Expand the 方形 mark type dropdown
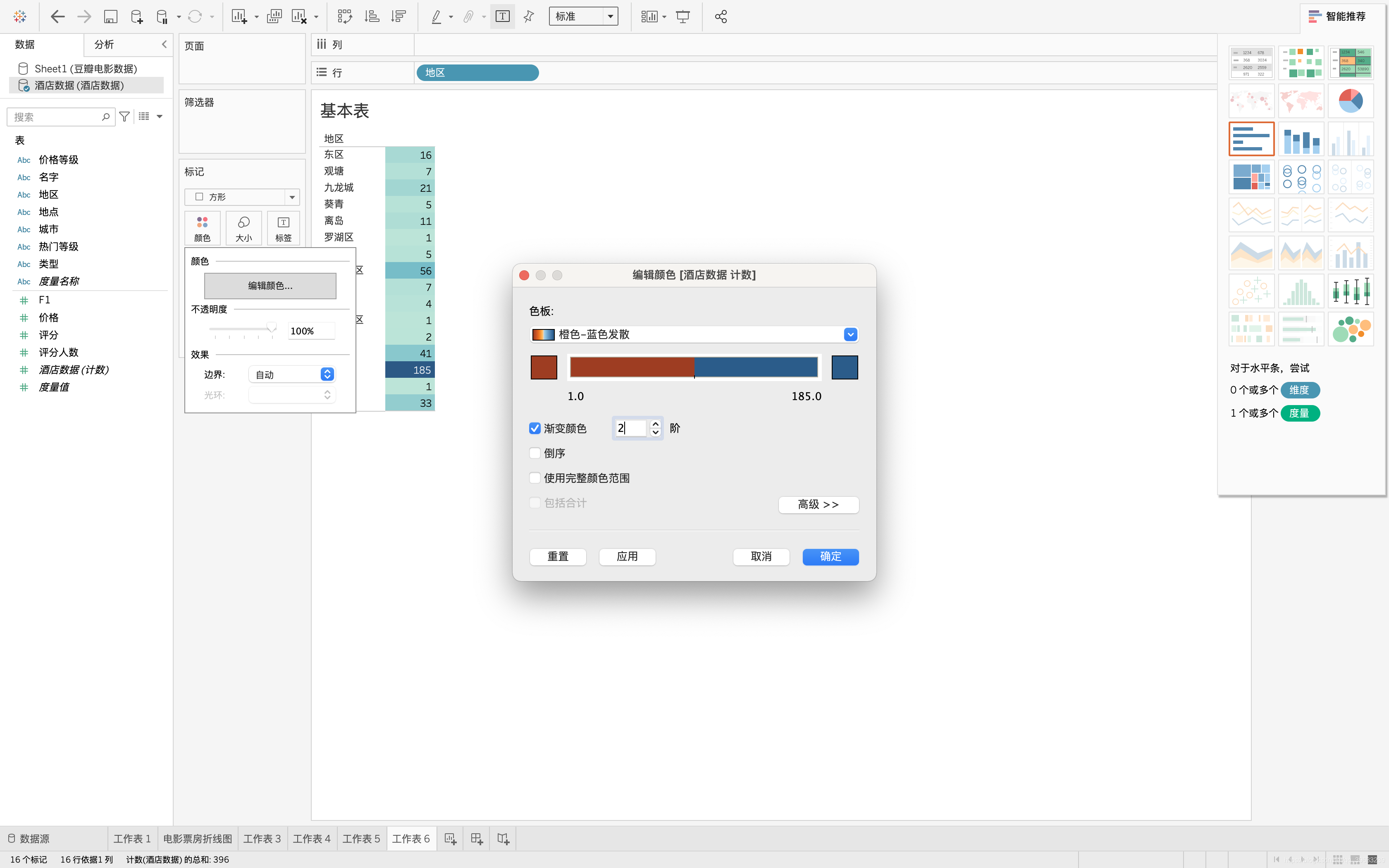Image resolution: width=1389 pixels, height=868 pixels. [292, 197]
